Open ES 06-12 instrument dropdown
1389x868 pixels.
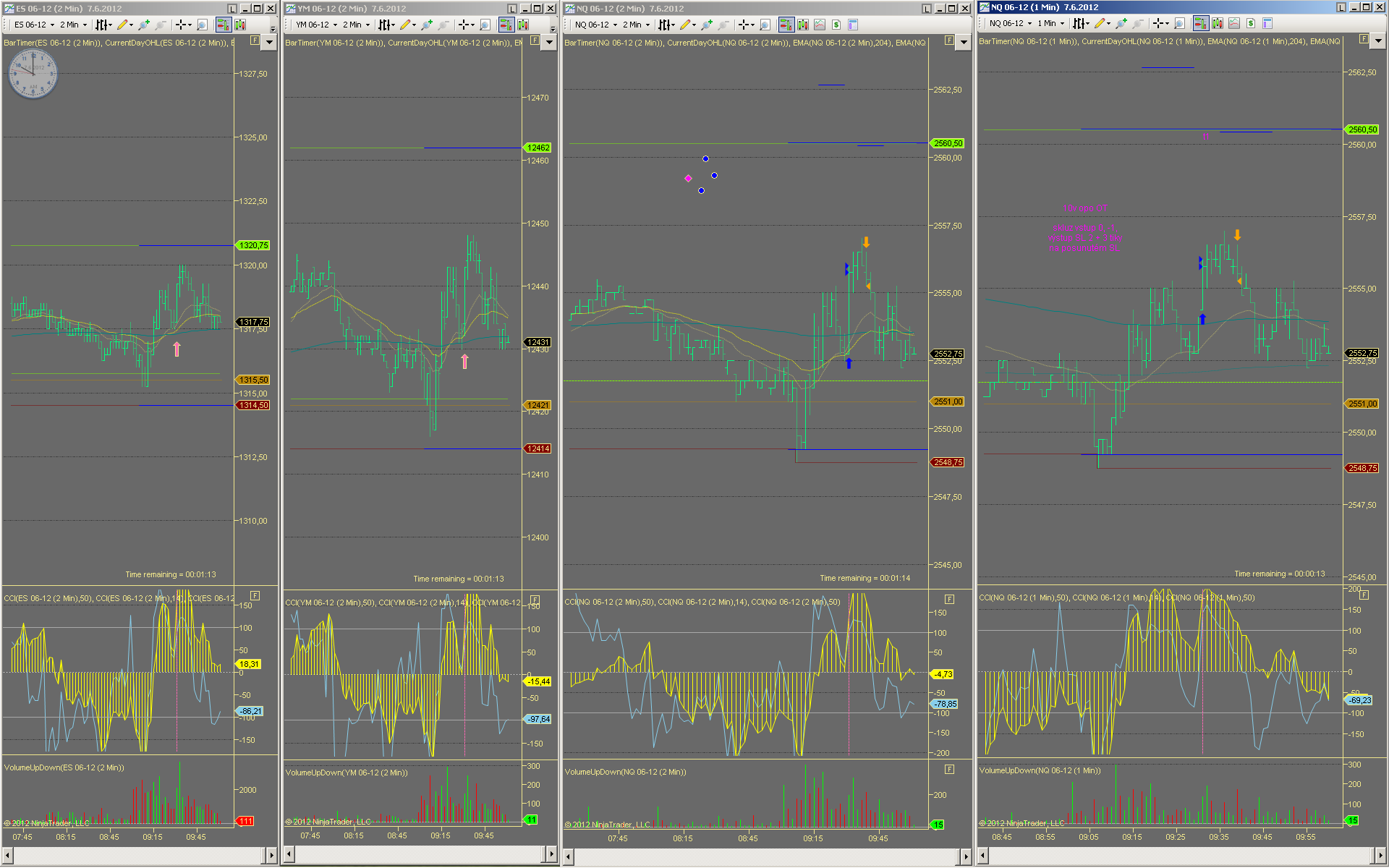(x=34, y=25)
